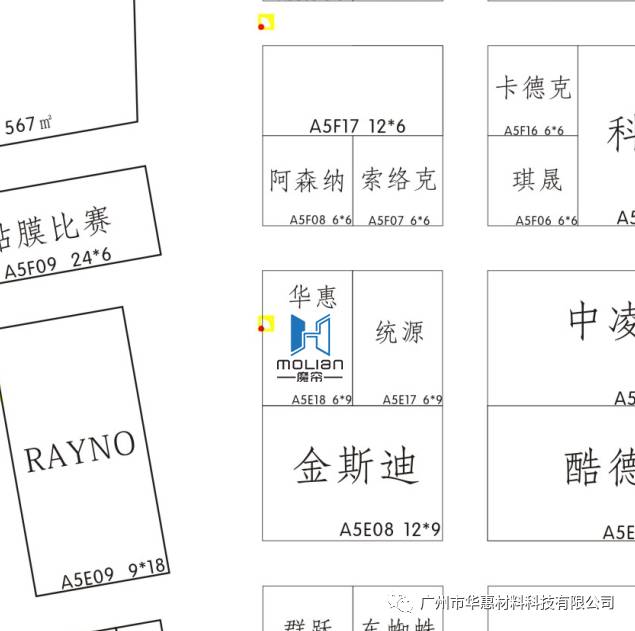Click booth code A5F16 6*6
635x631 pixels.
(533, 130)
